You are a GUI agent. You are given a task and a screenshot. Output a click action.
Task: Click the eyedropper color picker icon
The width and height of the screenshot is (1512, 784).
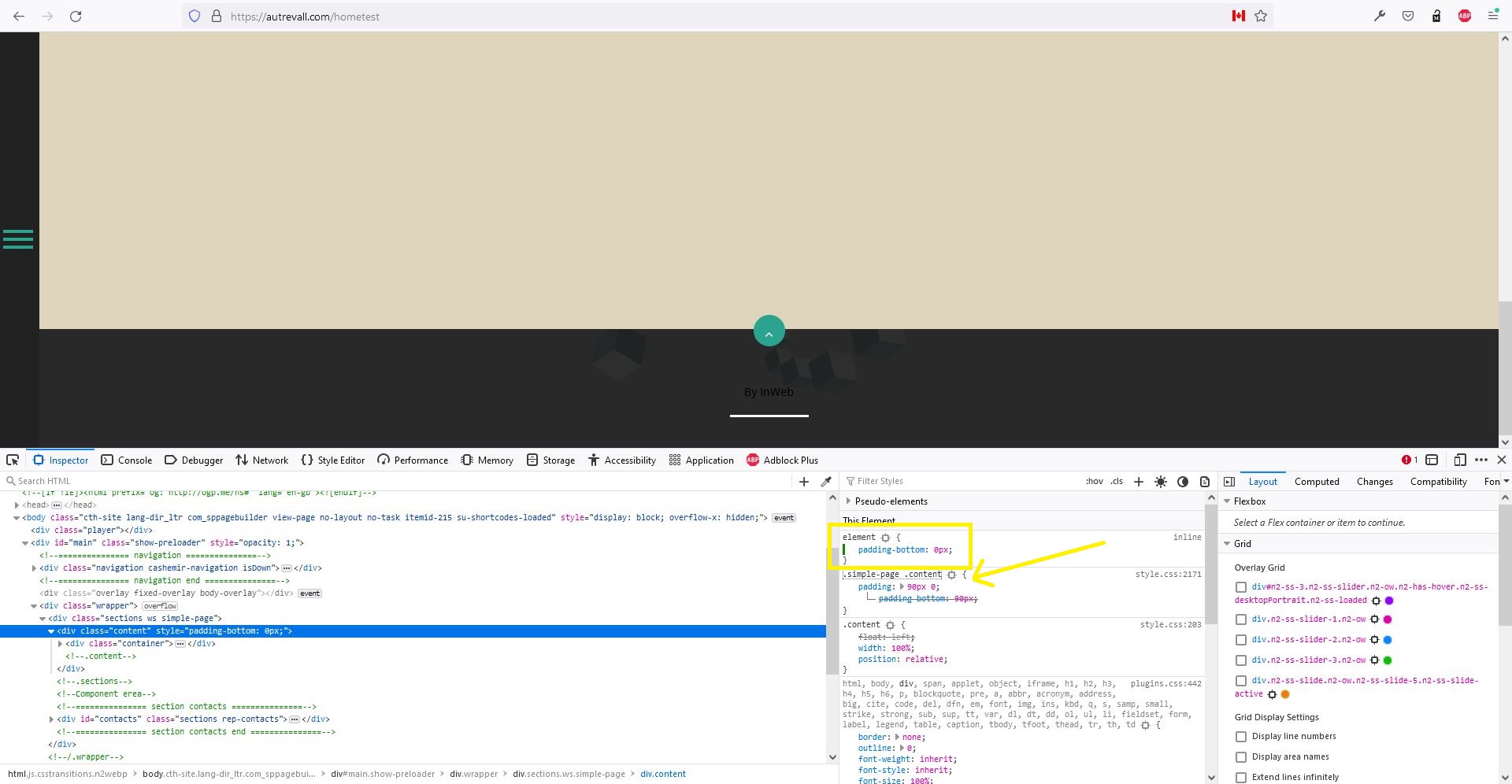click(x=826, y=482)
